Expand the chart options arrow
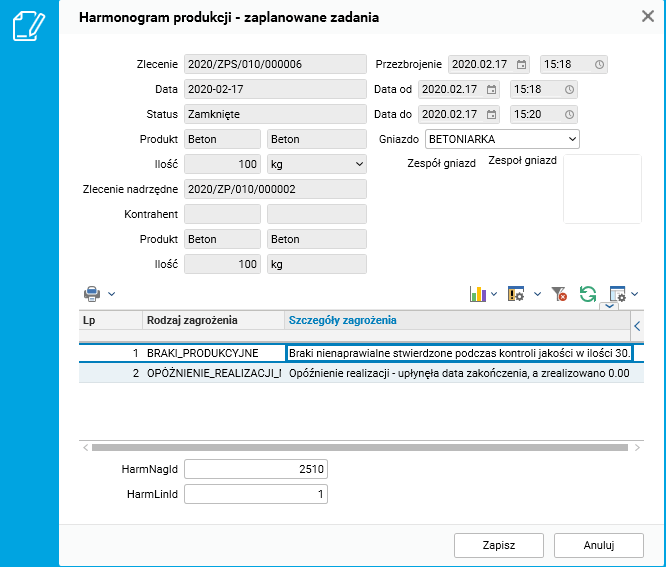Viewport: 666px width, 567px height. [x=494, y=294]
